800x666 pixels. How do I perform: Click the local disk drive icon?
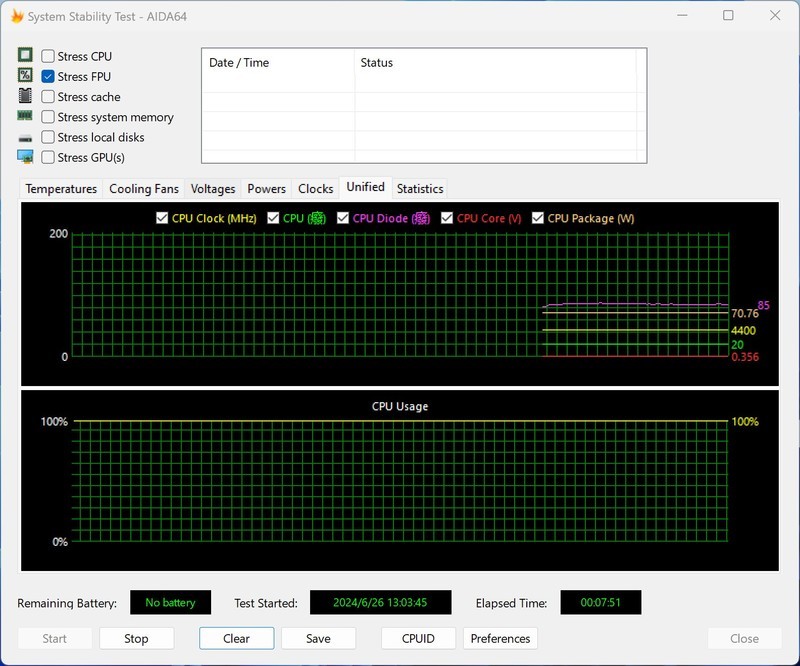pos(25,137)
